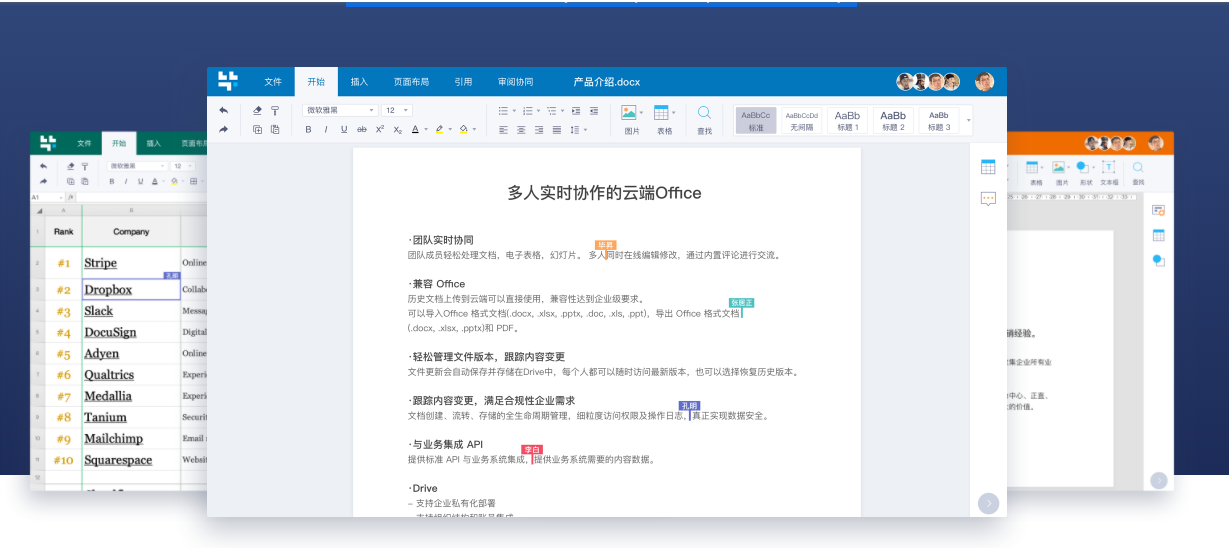1229x548 pixels.
Task: Click cell name box A1 in spreadsheet window
Action: pyautogui.click(x=47, y=197)
